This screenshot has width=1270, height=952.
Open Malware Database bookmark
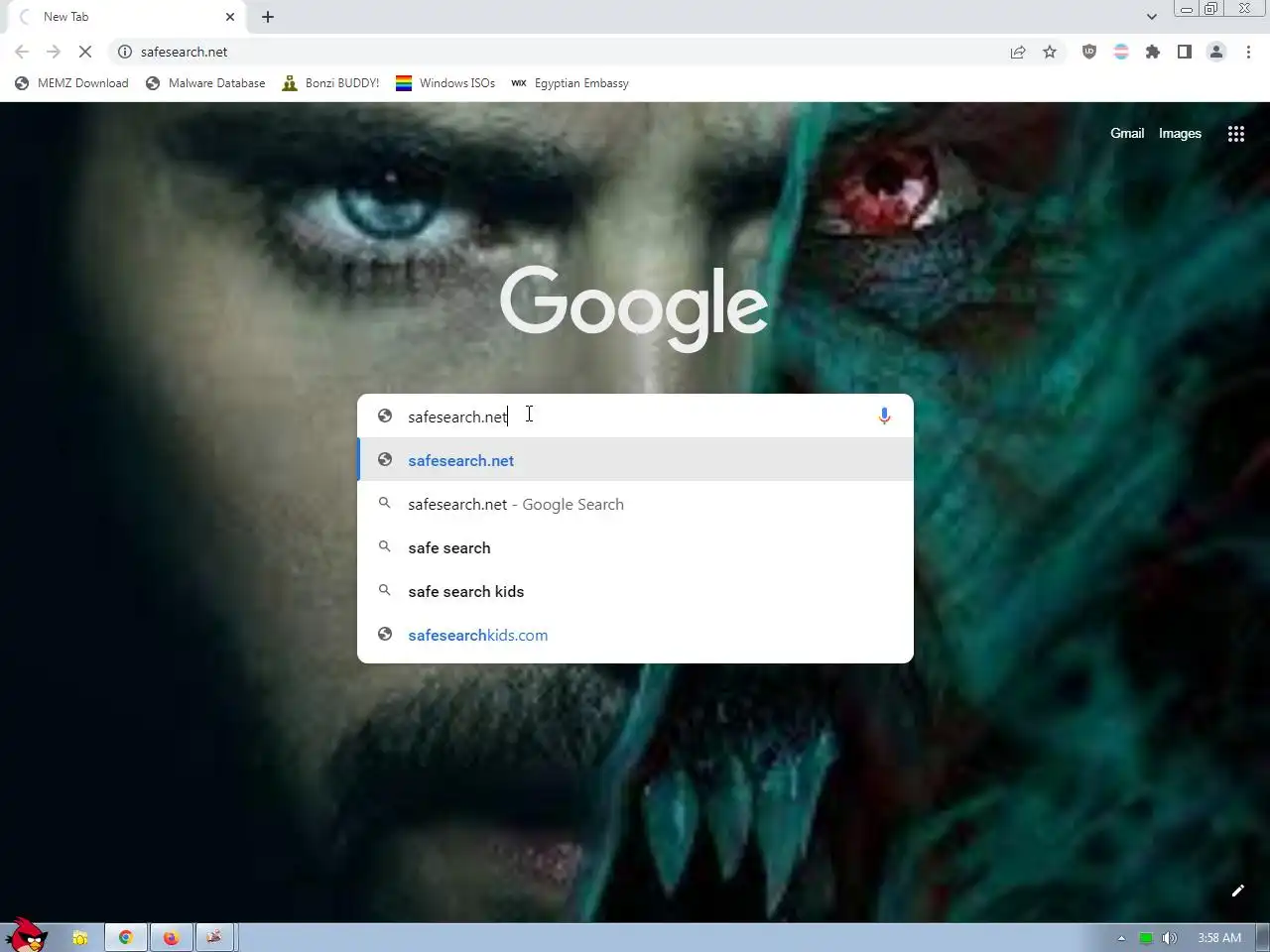(x=205, y=83)
